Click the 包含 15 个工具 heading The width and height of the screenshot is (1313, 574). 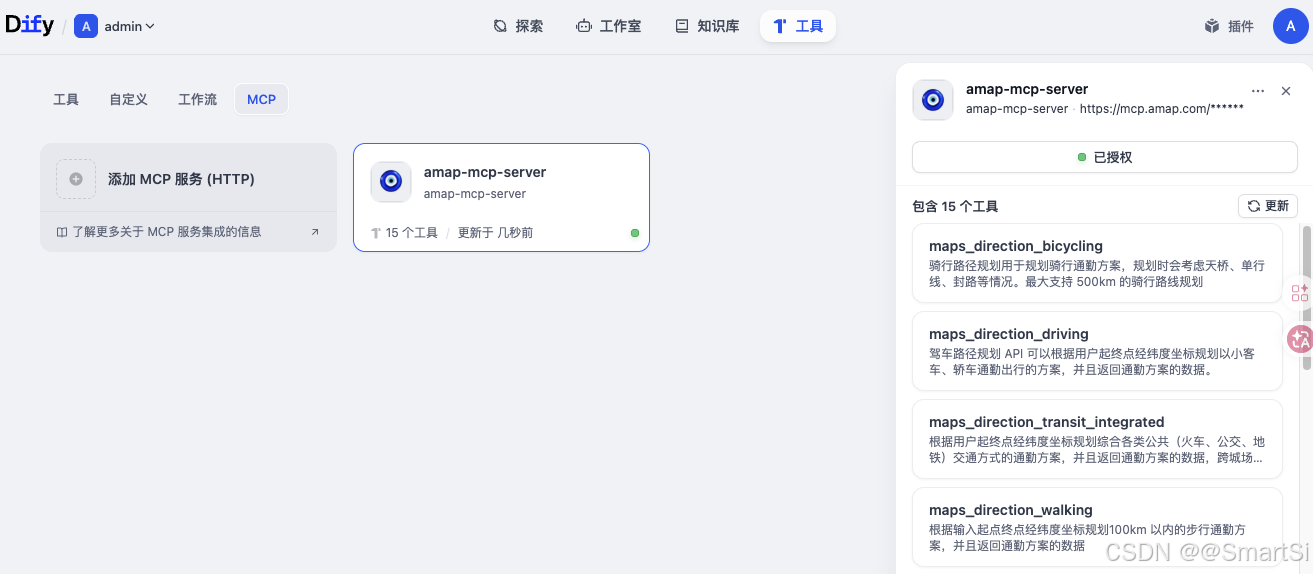[x=955, y=207]
